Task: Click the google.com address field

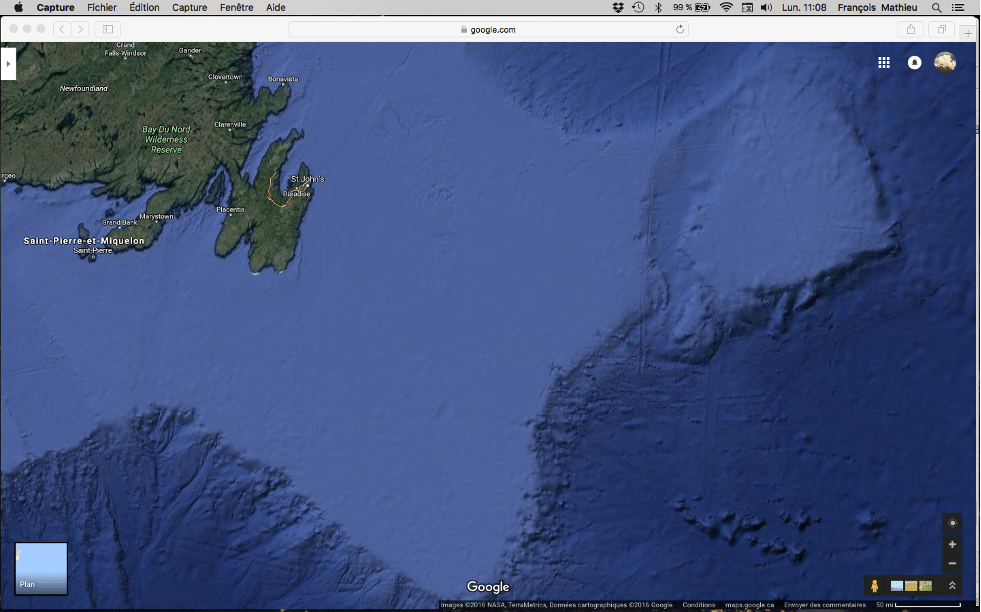Action: tap(488, 30)
